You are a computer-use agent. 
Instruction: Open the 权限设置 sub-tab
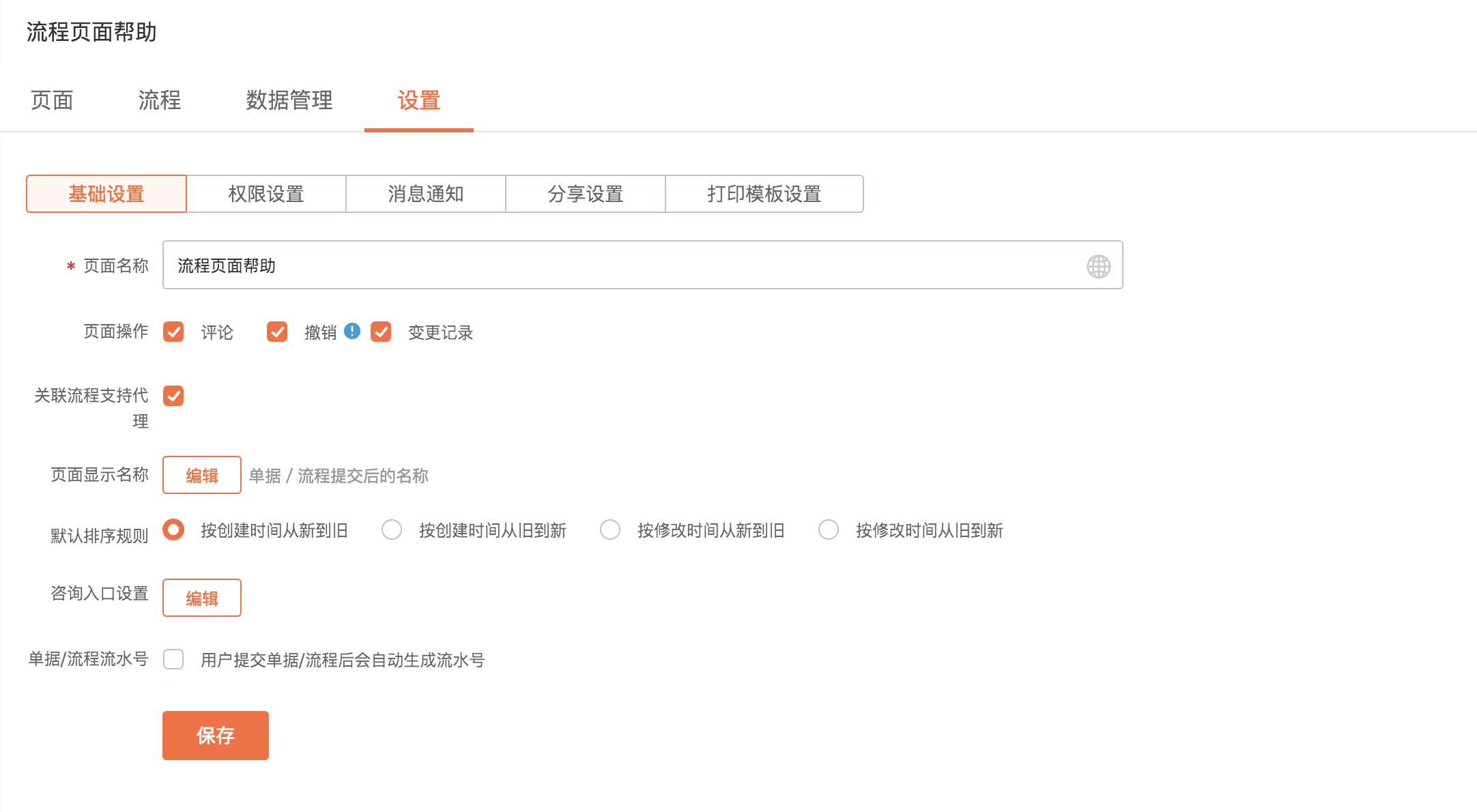266,194
